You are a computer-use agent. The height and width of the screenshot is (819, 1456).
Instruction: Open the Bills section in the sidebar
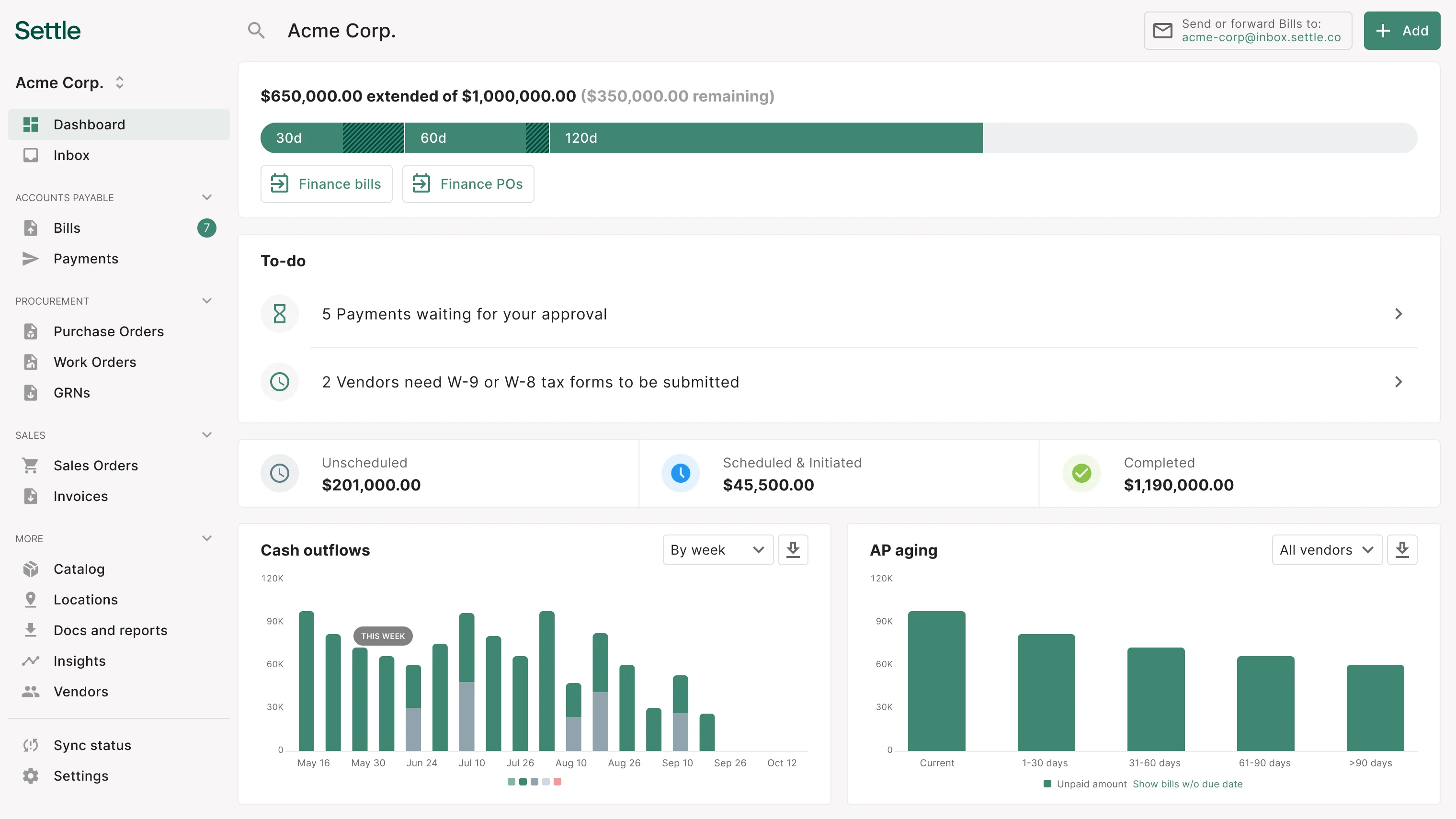66,228
